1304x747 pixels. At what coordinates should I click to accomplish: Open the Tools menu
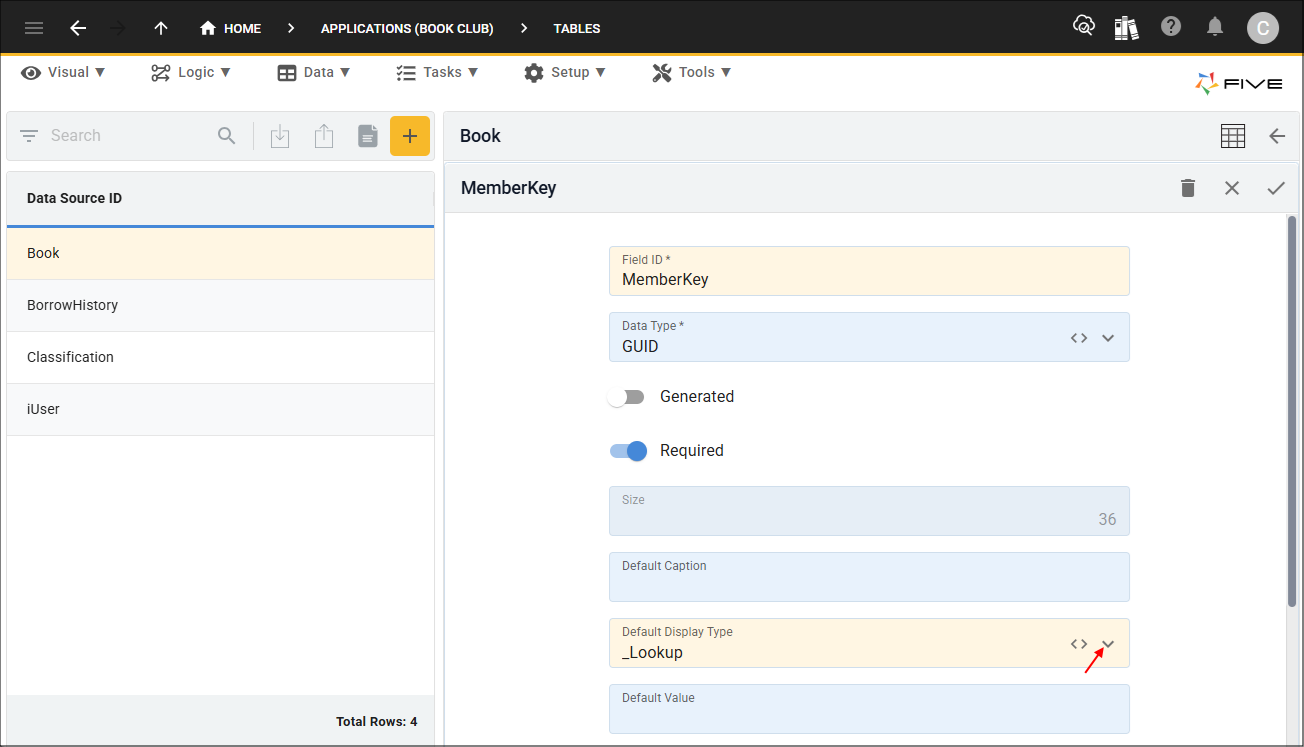coord(692,72)
